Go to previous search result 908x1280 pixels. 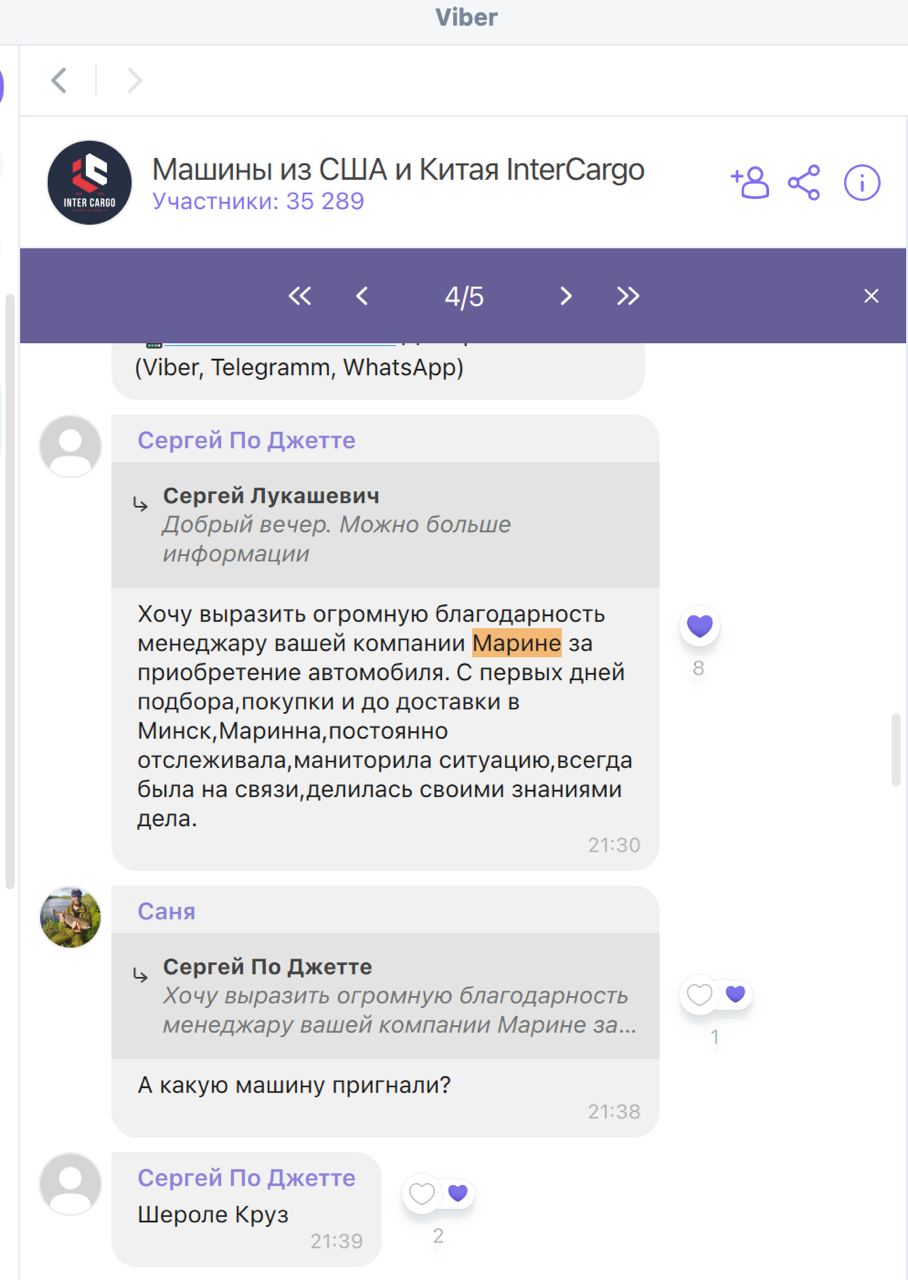362,296
